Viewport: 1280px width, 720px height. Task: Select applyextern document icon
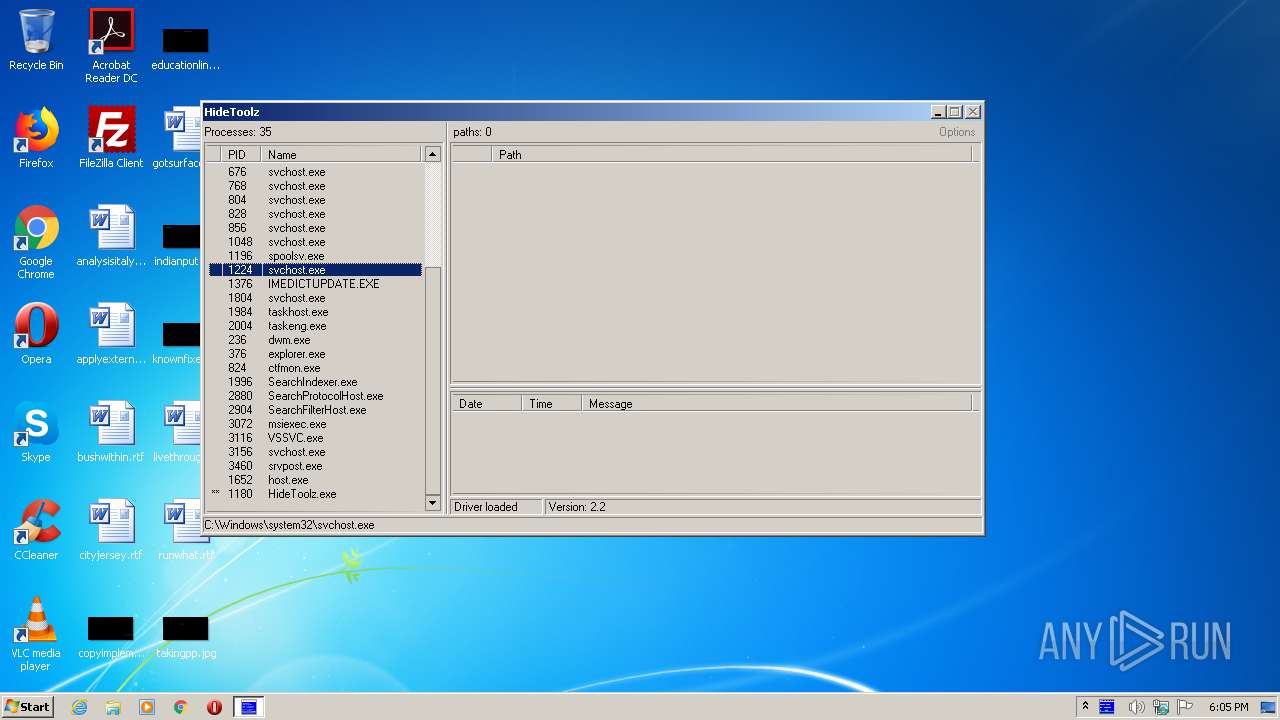click(111, 333)
